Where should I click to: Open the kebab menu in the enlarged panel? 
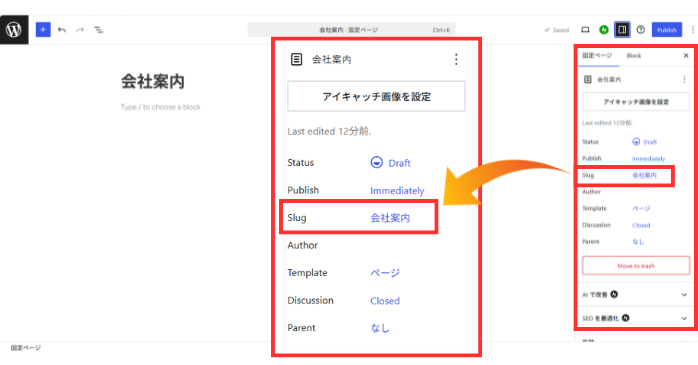[456, 59]
